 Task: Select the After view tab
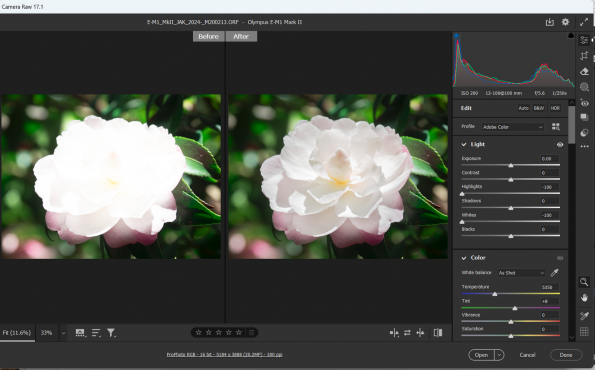(x=241, y=36)
